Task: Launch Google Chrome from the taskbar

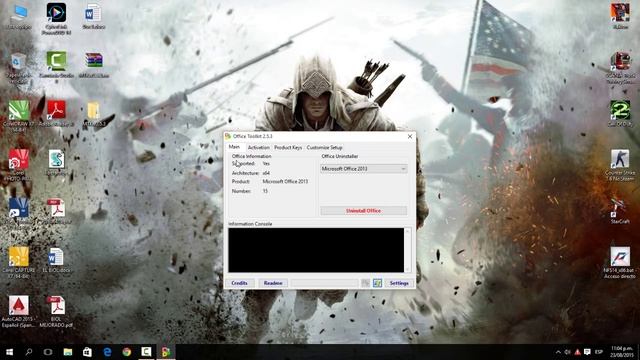Action: 127,352
